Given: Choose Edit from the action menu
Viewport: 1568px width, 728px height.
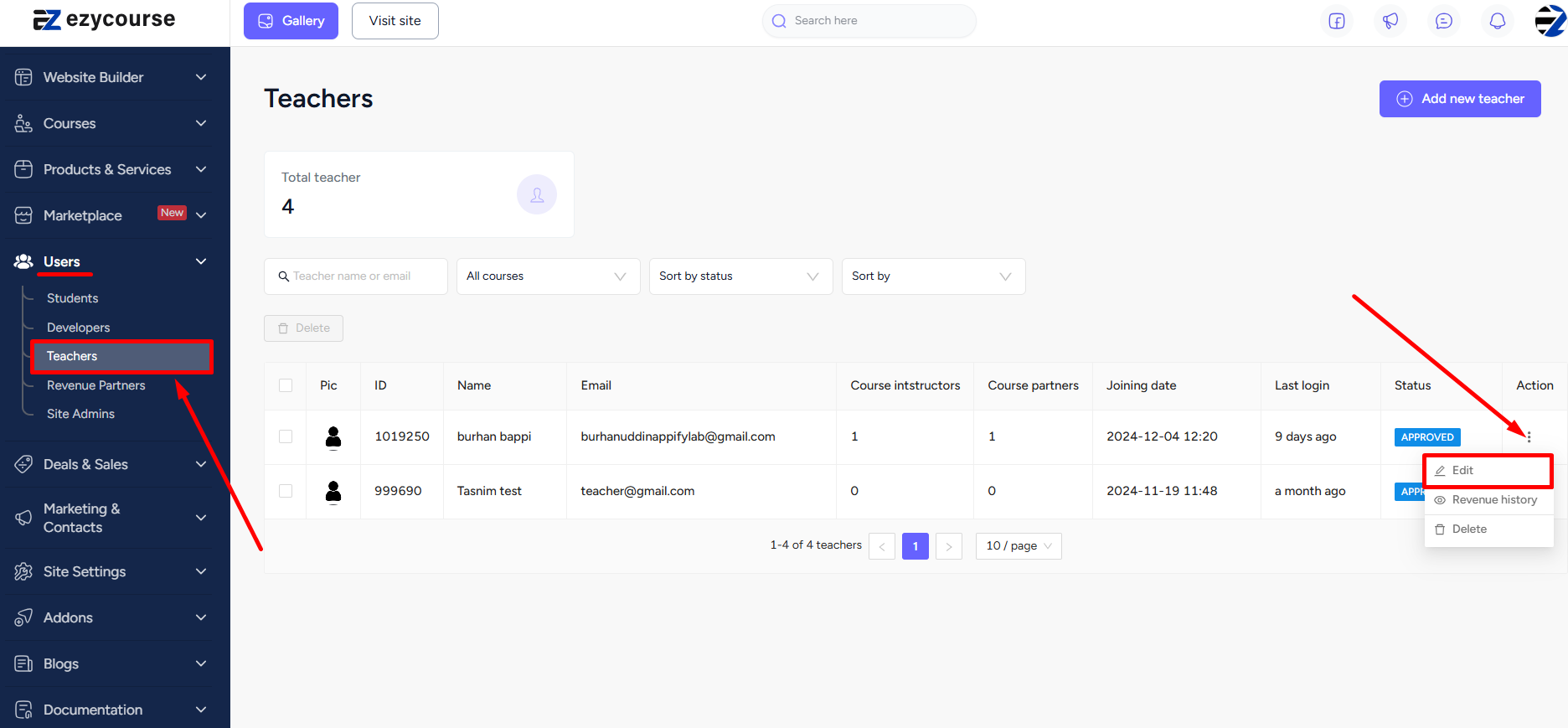Looking at the screenshot, I should click(1488, 471).
